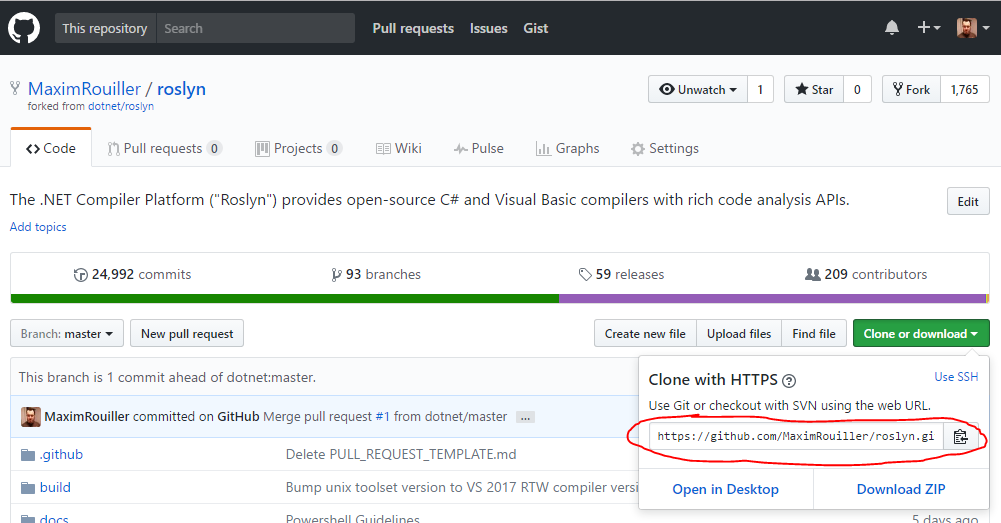The image size is (1001, 523).
Task: Click the Add topics link
Action: tap(38, 227)
